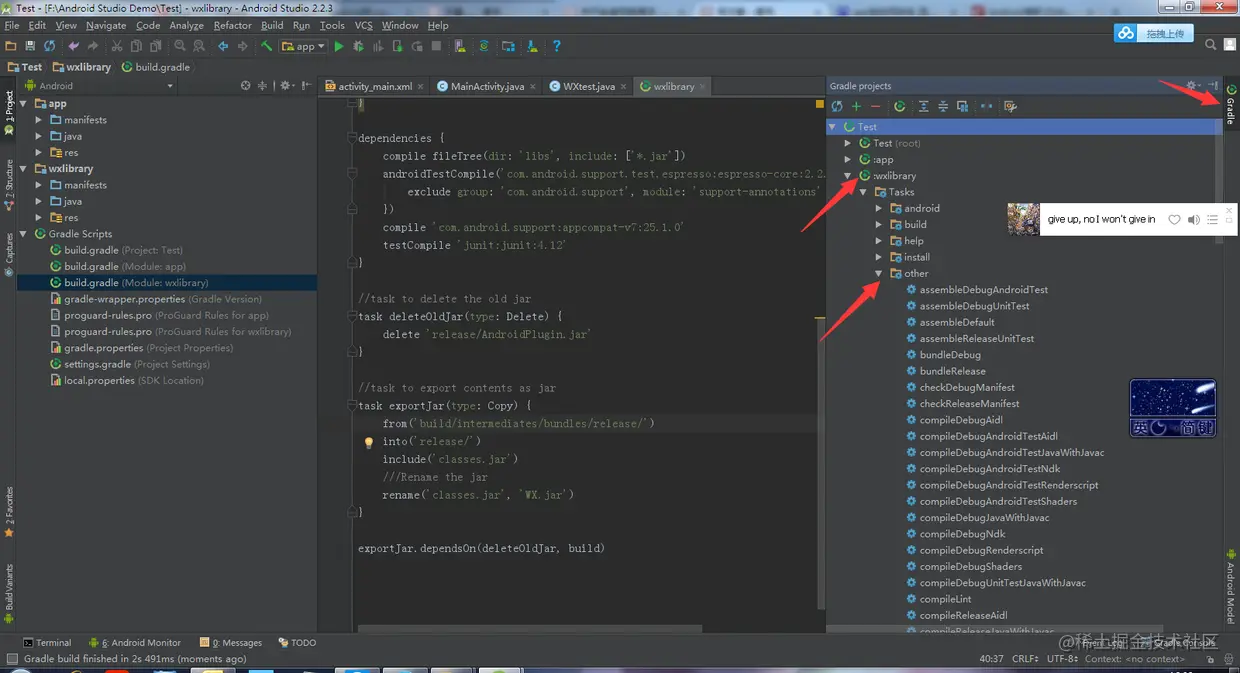Save all files via the toolbar icon
The width and height of the screenshot is (1240, 673).
pos(30,46)
